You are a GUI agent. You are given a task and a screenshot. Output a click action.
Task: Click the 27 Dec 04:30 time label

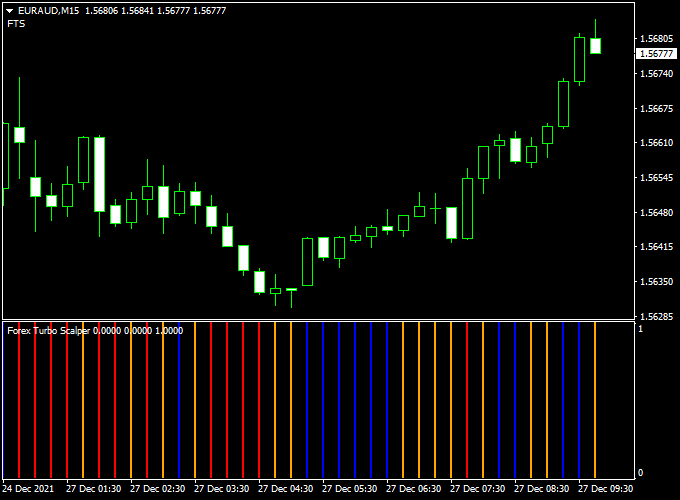[286, 490]
